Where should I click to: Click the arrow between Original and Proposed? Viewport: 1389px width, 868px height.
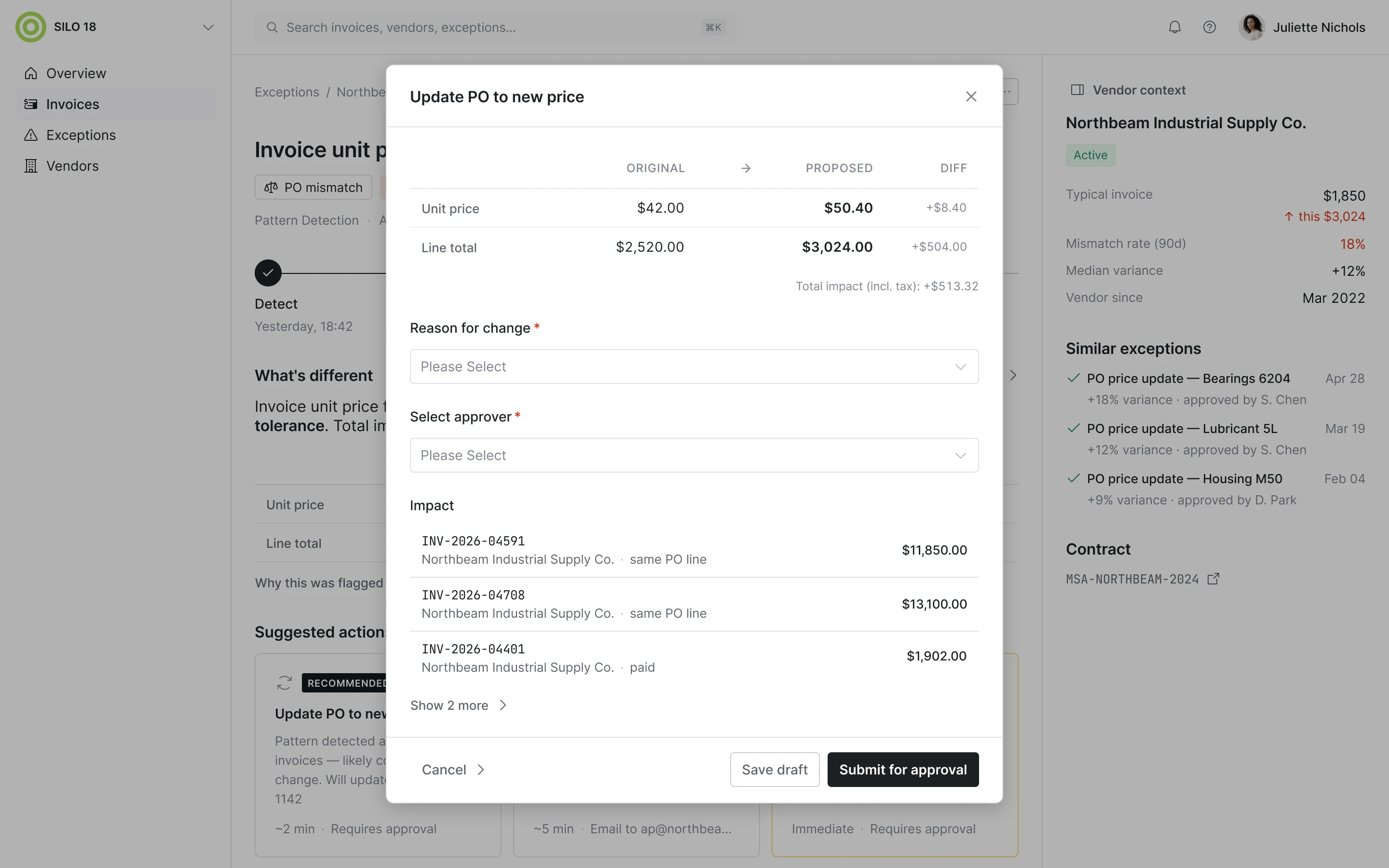click(746, 168)
